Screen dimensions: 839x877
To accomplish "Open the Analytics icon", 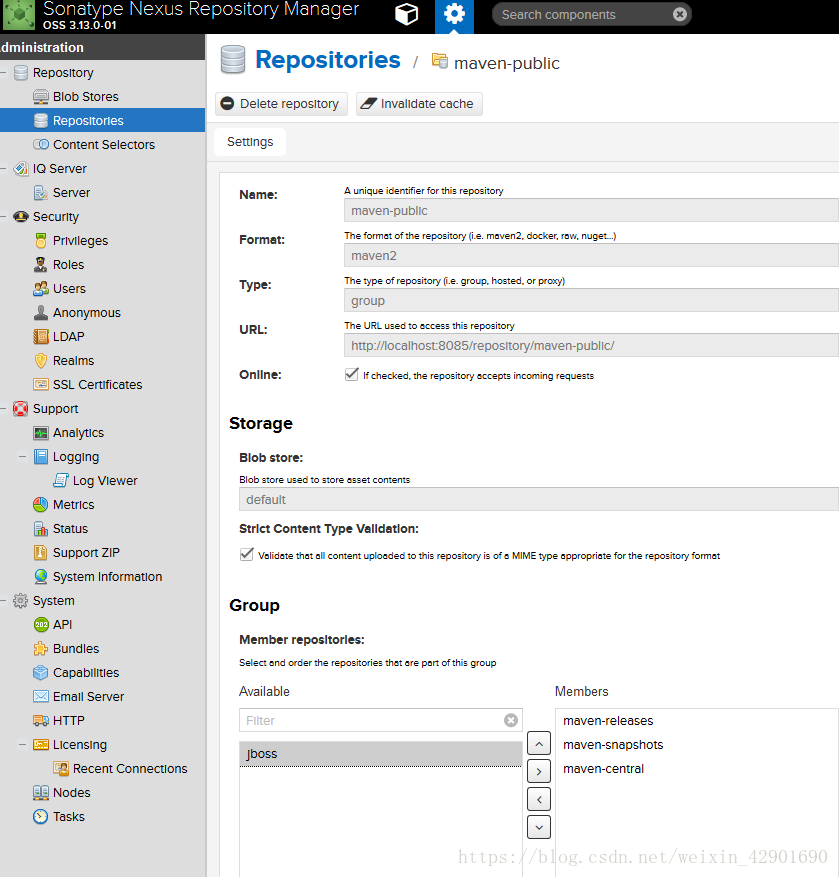I will pyautogui.click(x=41, y=433).
